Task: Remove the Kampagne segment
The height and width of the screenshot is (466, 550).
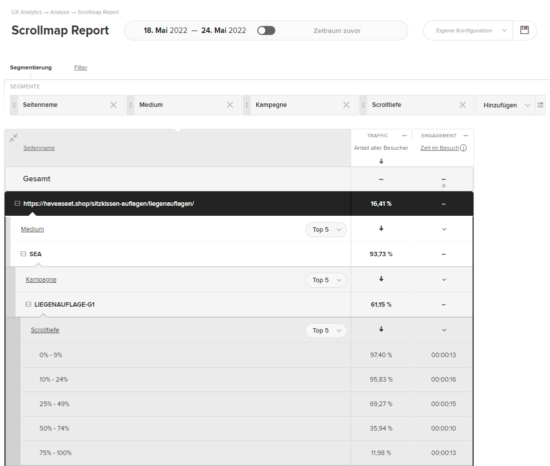Action: [x=346, y=105]
